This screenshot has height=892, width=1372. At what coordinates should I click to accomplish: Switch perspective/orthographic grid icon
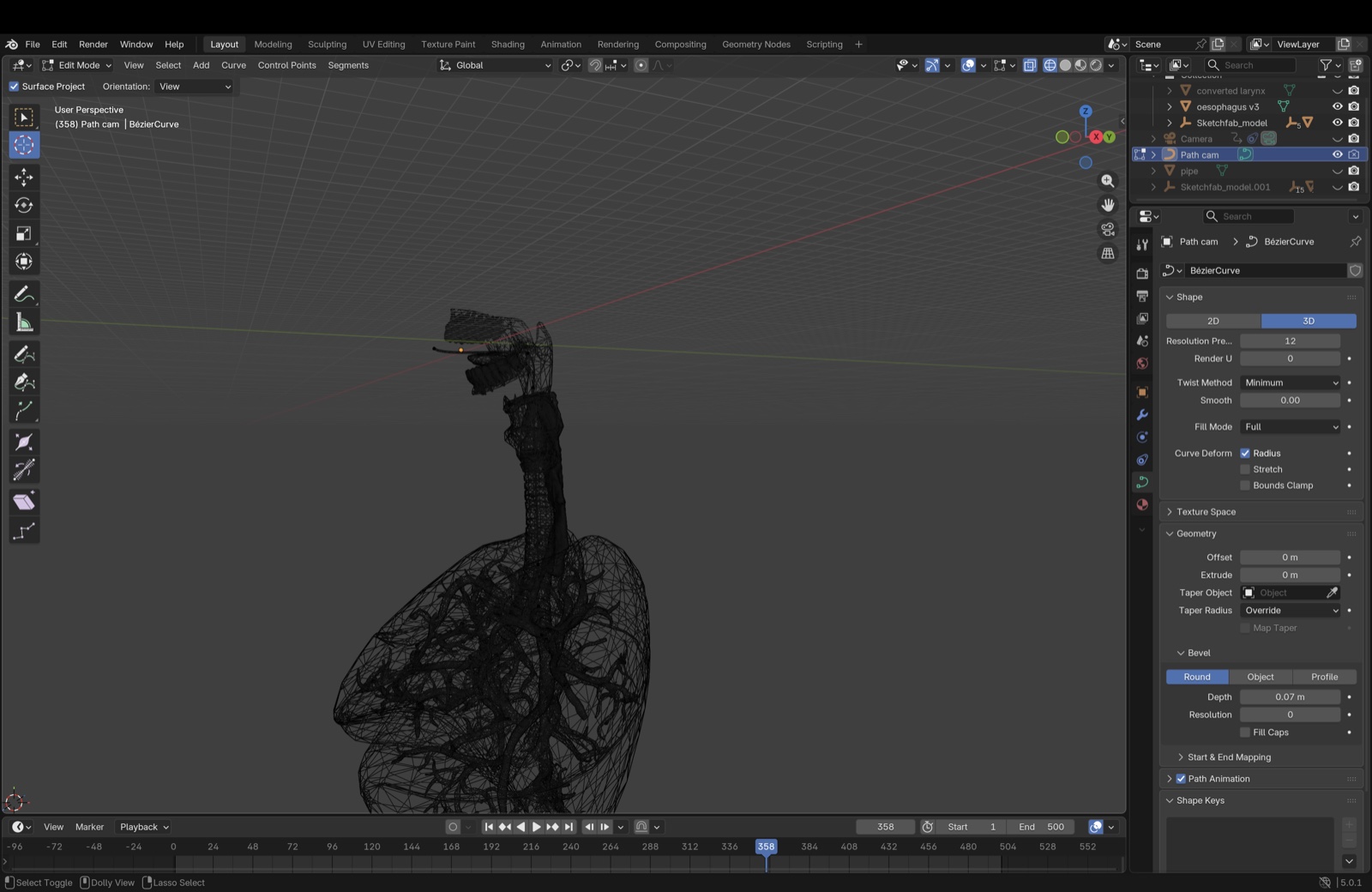[x=1108, y=253]
